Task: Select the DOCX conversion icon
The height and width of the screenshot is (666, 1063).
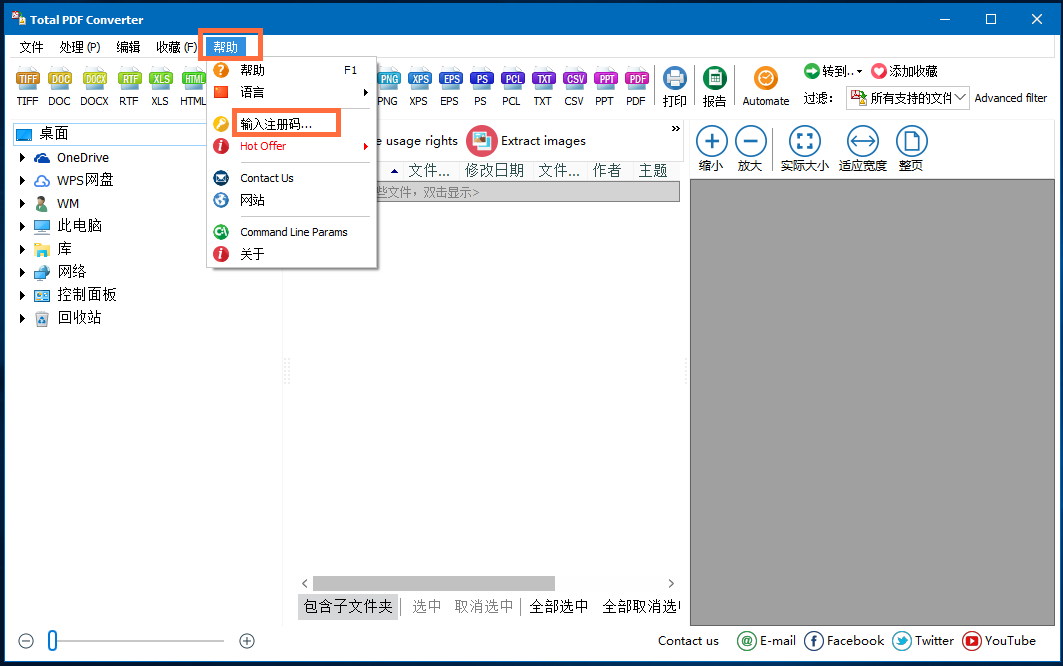Action: pyautogui.click(x=95, y=80)
